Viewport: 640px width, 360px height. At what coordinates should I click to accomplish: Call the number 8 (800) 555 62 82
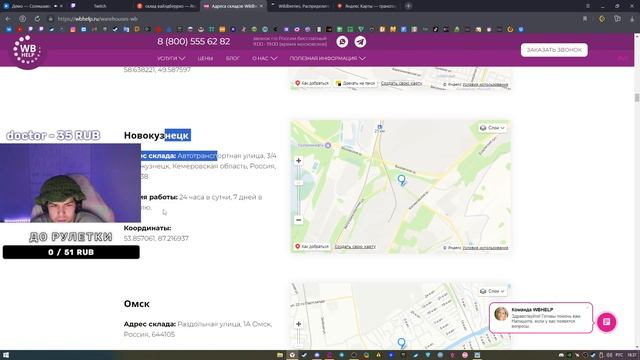point(193,42)
